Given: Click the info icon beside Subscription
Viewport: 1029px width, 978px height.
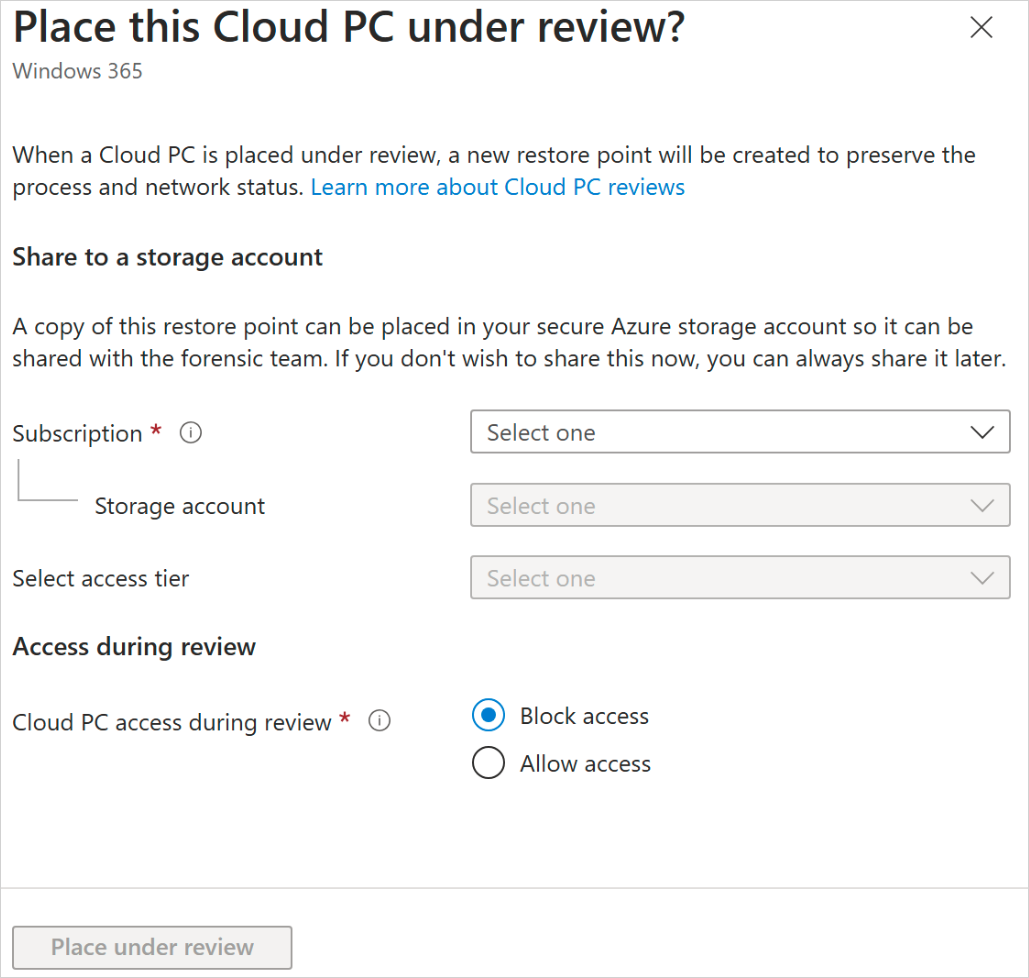Looking at the screenshot, I should coord(190,432).
